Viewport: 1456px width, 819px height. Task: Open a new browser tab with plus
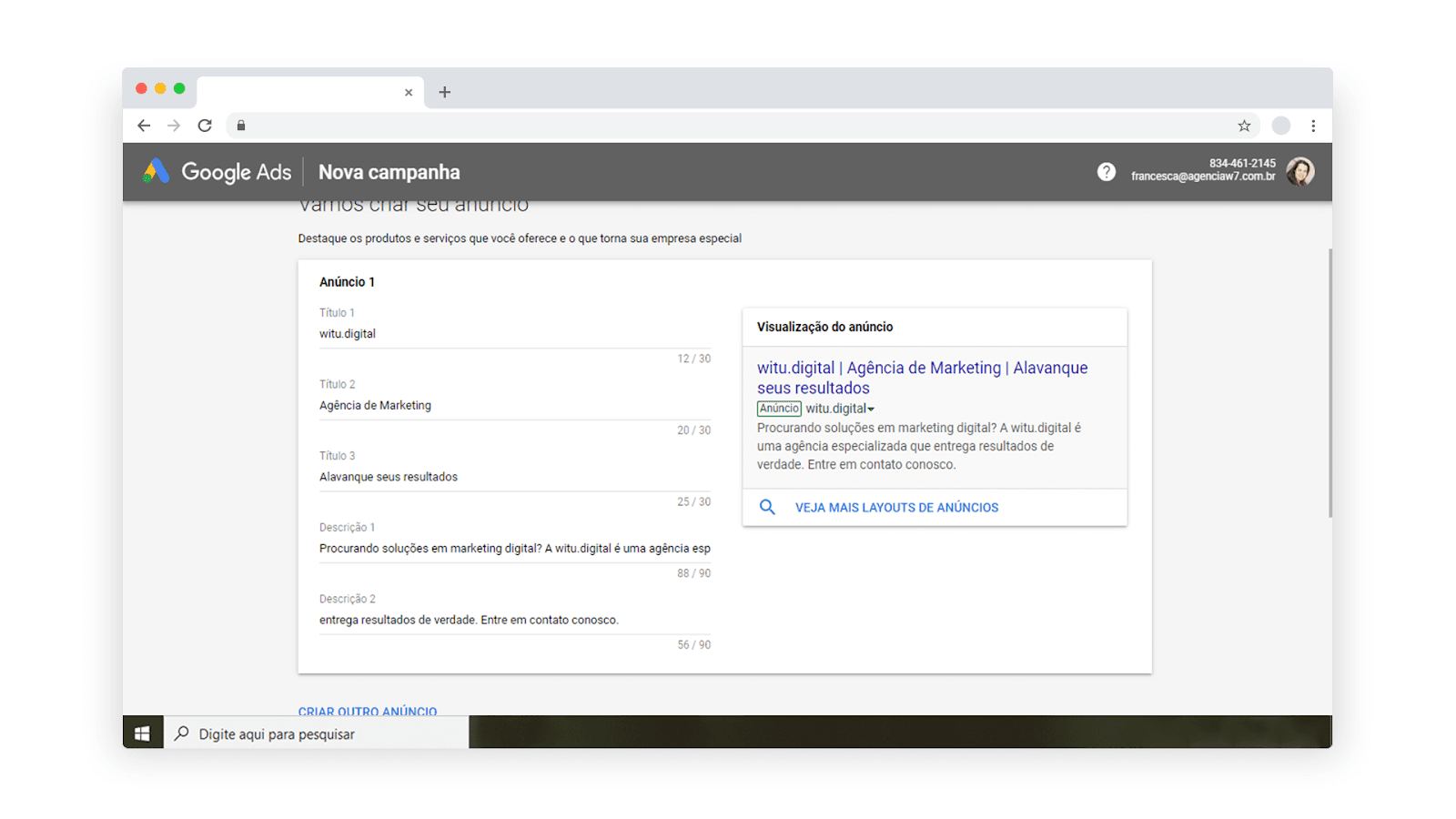click(444, 92)
